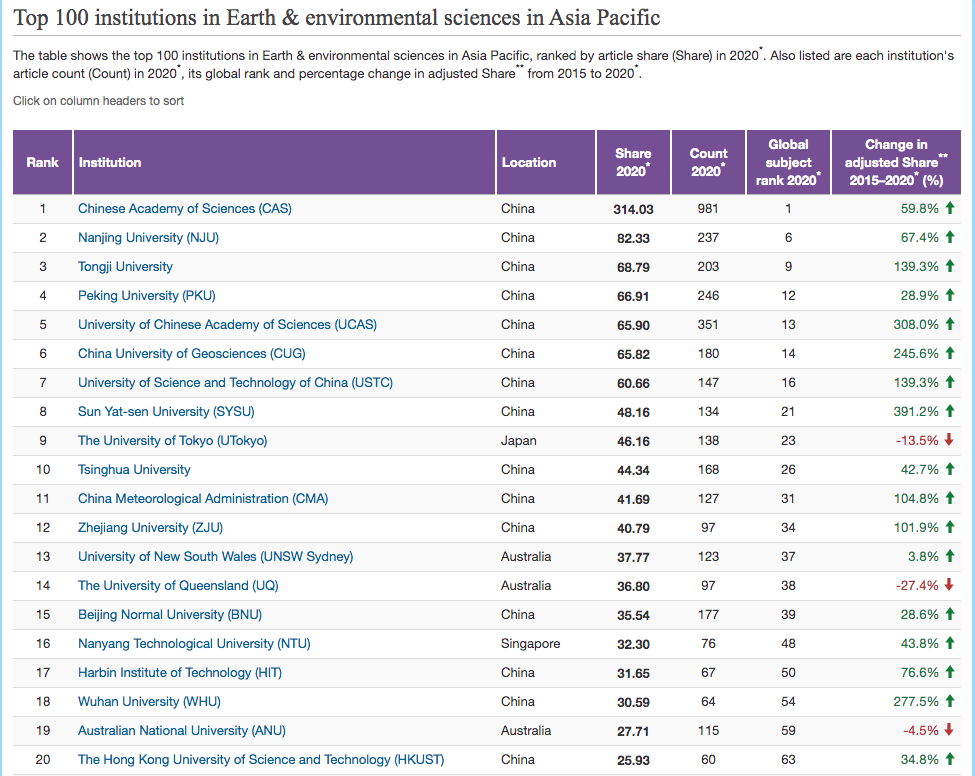Click the green arrow in Wuhan University row
Viewport: 975px width, 776px height.
click(950, 702)
